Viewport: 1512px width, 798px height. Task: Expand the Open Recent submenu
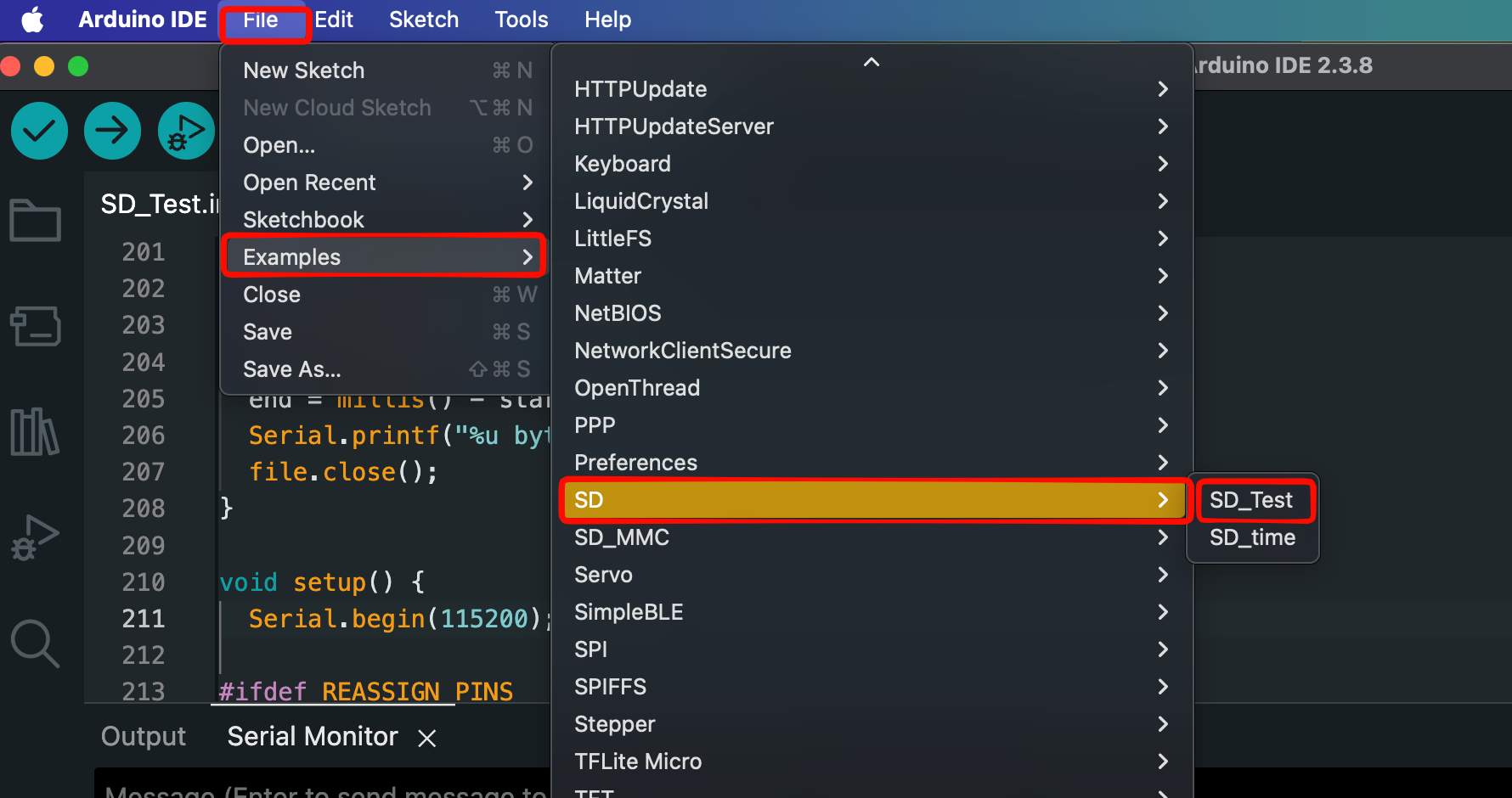tap(385, 183)
